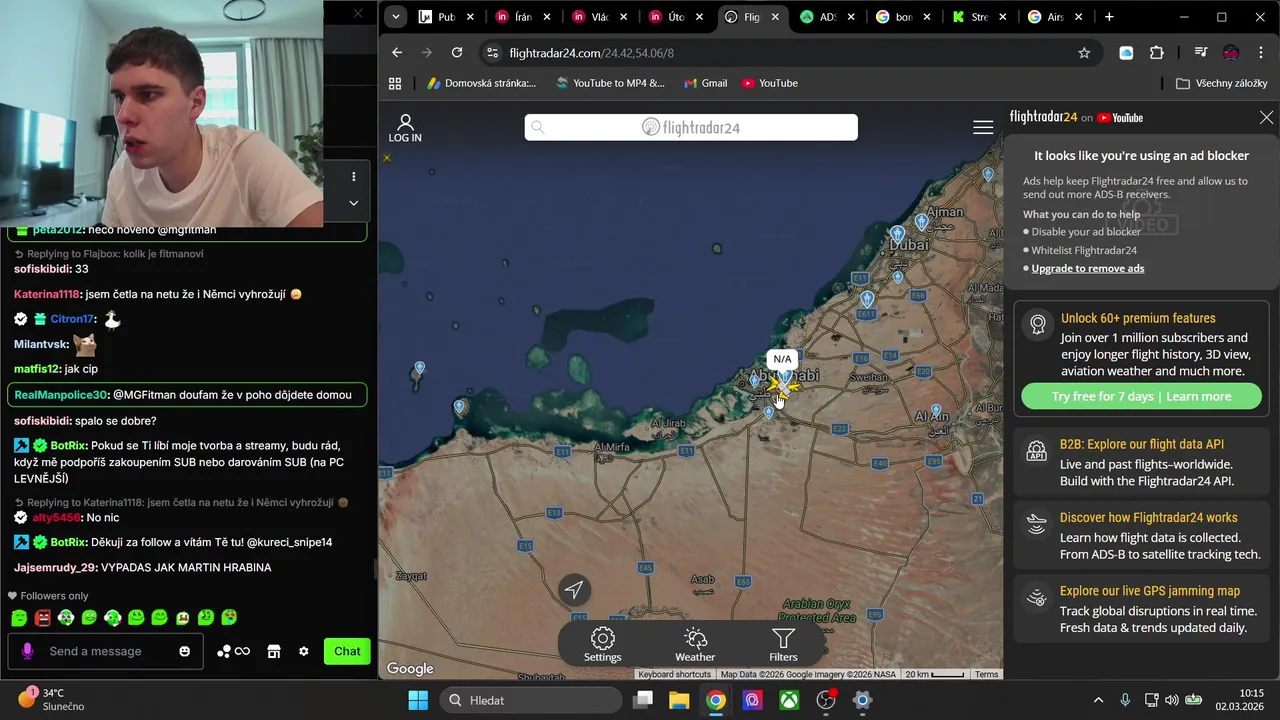
Task: Open the Weather layer options
Action: (695, 644)
